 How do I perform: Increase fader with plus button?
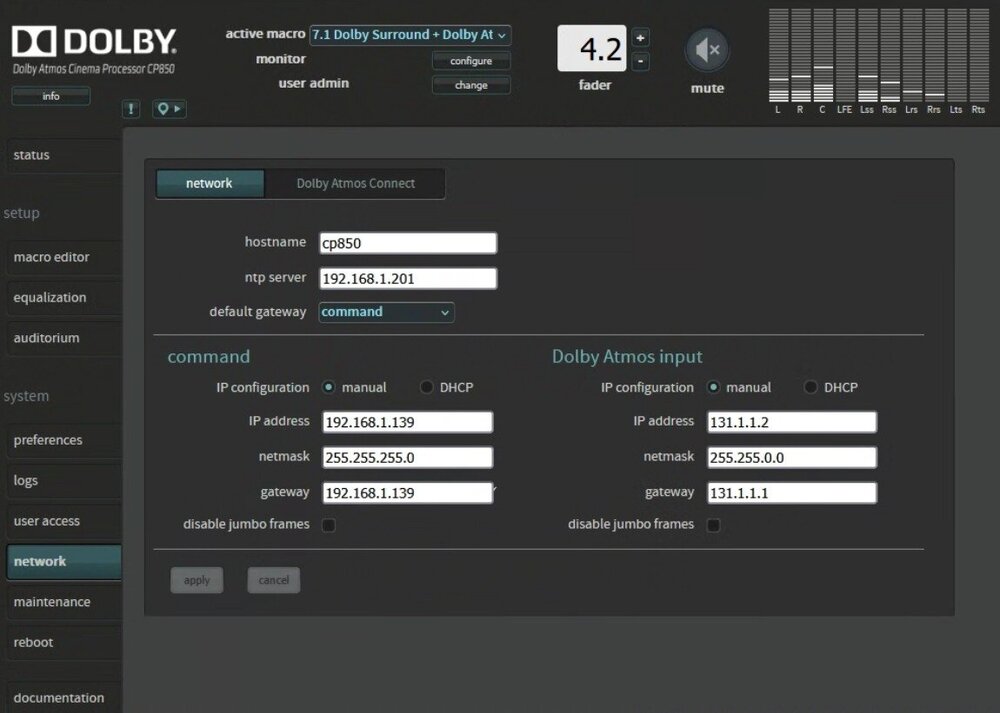[641, 38]
